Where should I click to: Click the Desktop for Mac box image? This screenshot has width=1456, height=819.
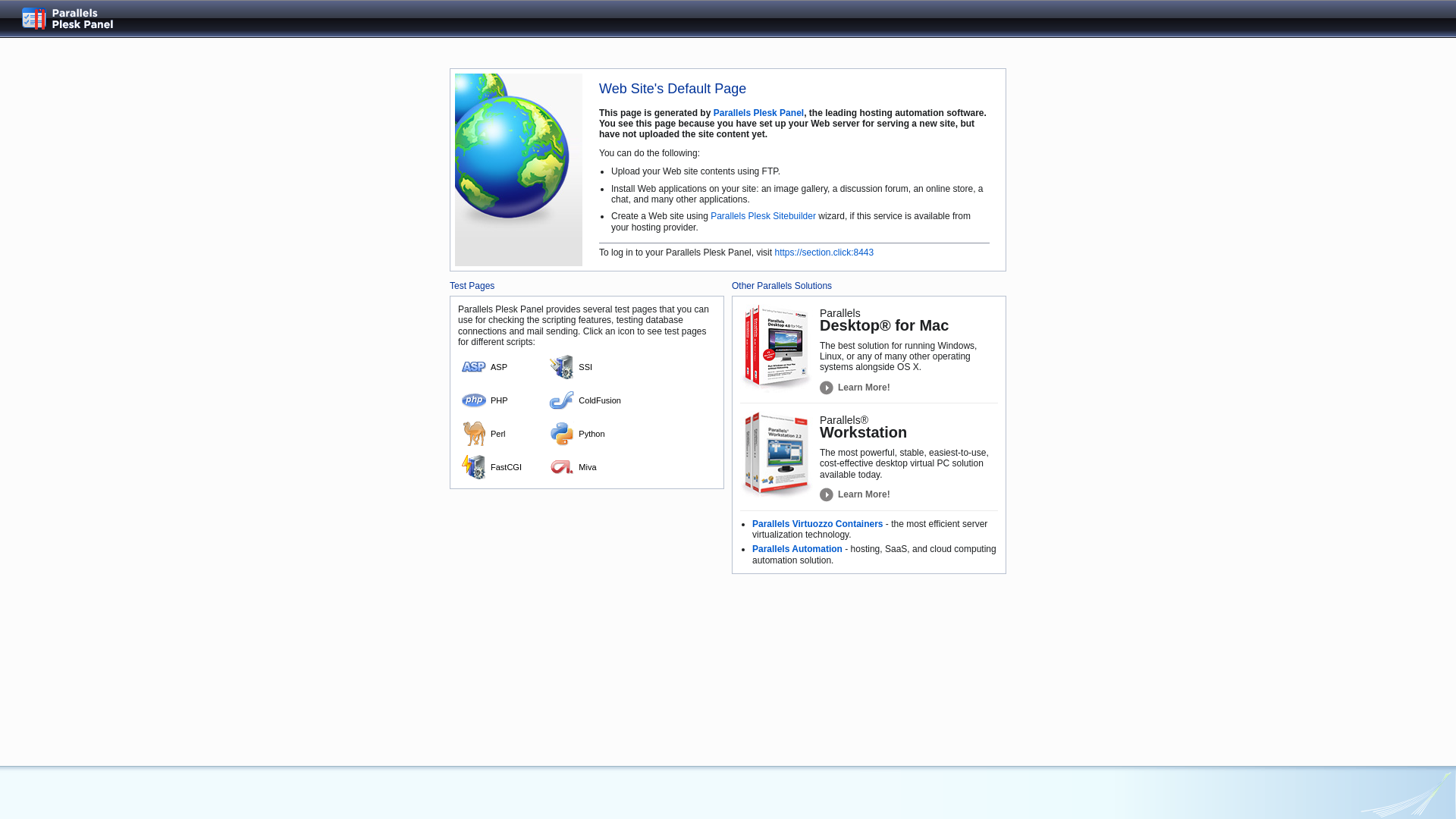click(777, 347)
